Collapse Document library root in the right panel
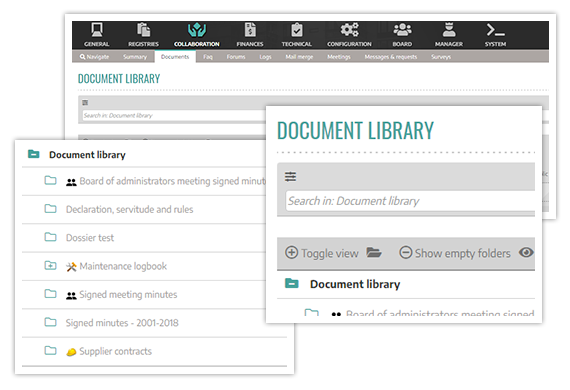 [292, 284]
